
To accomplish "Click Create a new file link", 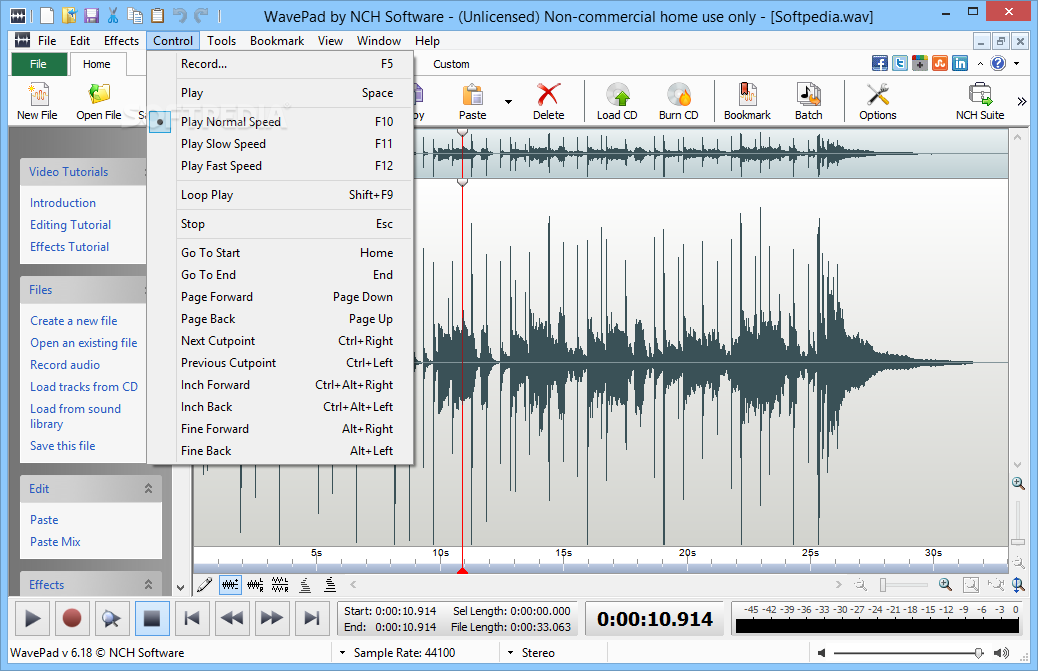I will 73,321.
